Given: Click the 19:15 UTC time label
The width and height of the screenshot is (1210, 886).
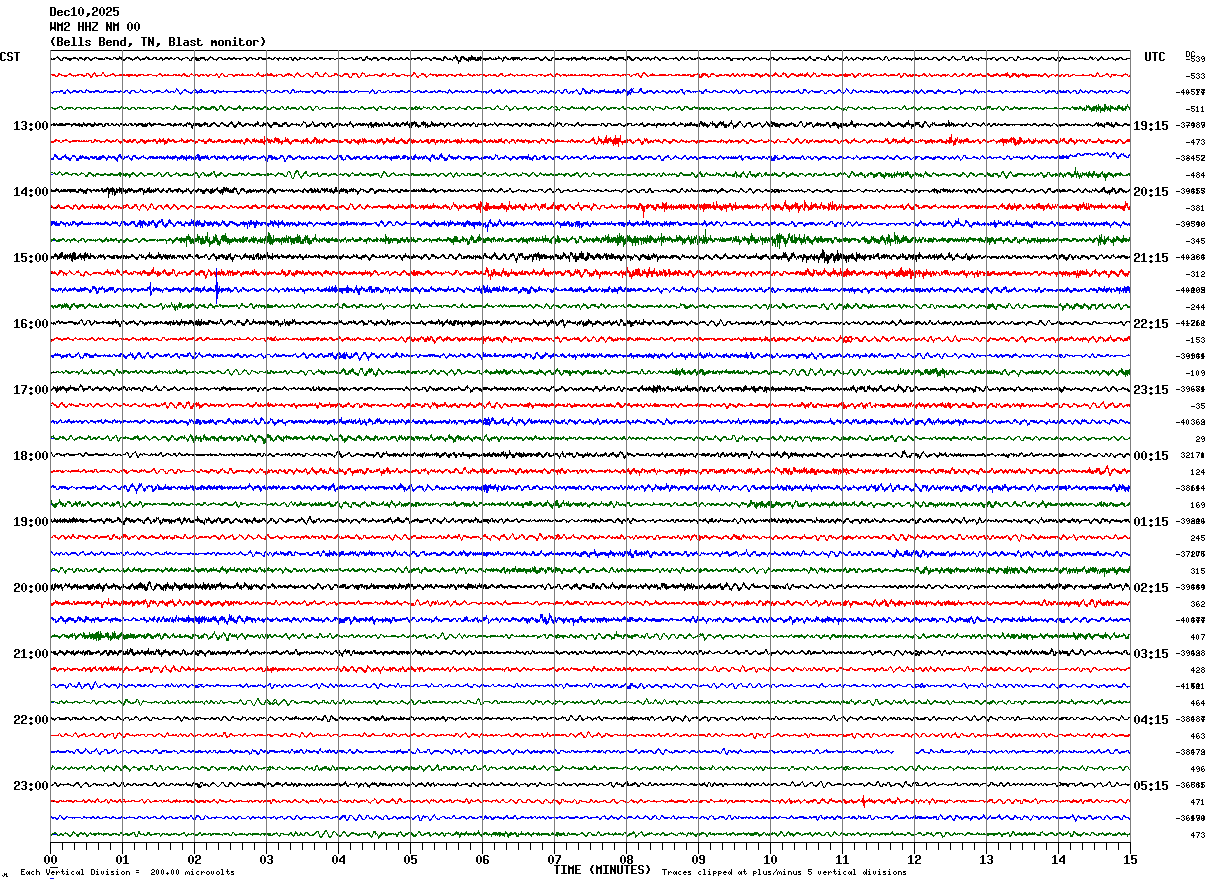Looking at the screenshot, I should [1151, 126].
